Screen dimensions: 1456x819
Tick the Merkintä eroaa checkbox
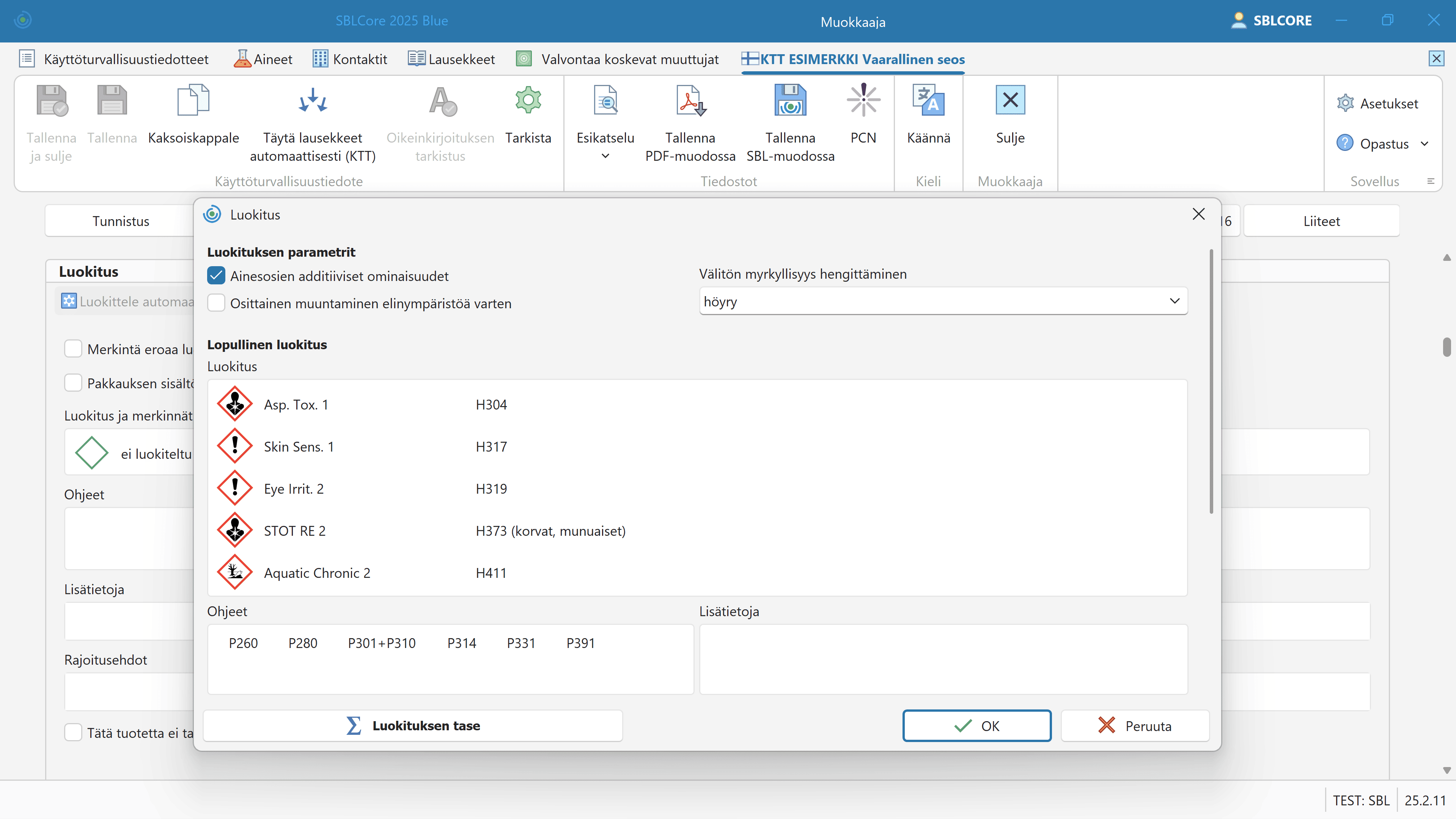[x=74, y=349]
